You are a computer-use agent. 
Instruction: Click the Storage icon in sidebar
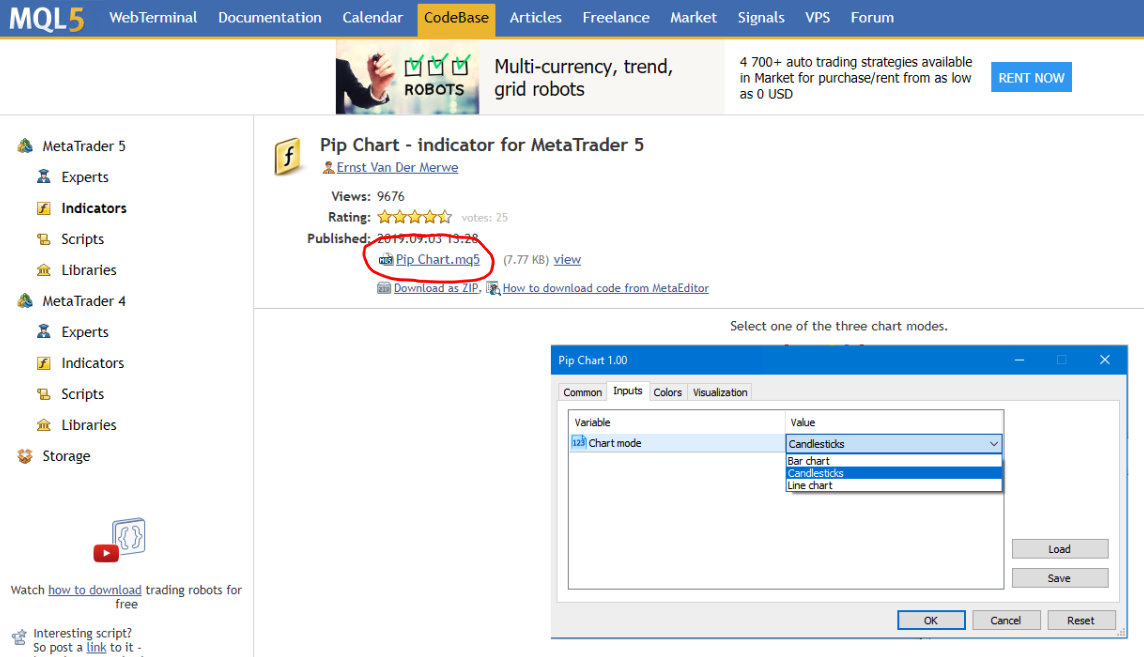click(x=25, y=456)
